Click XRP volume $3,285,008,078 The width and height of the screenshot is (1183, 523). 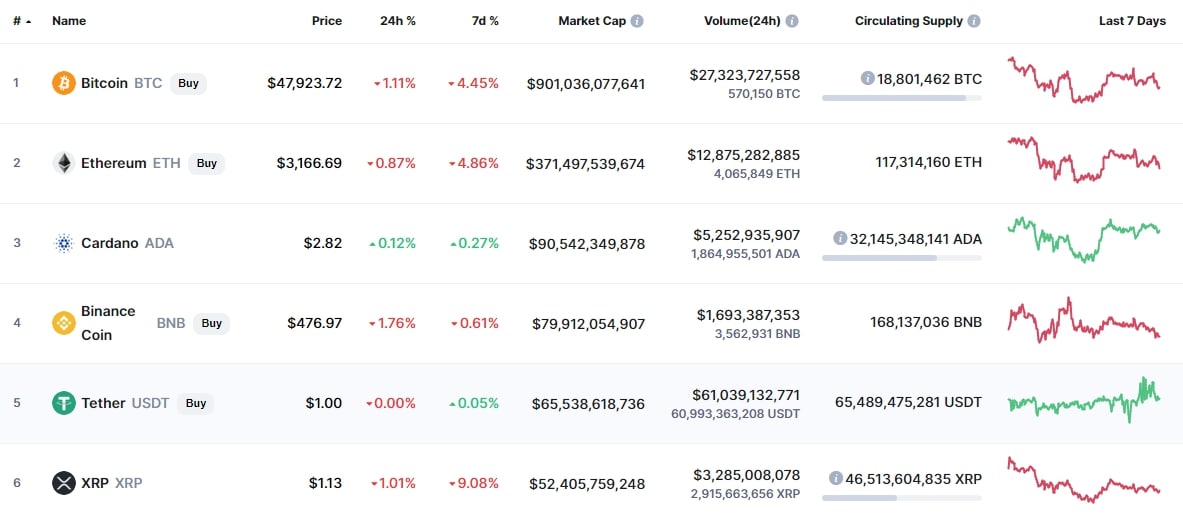tap(747, 475)
